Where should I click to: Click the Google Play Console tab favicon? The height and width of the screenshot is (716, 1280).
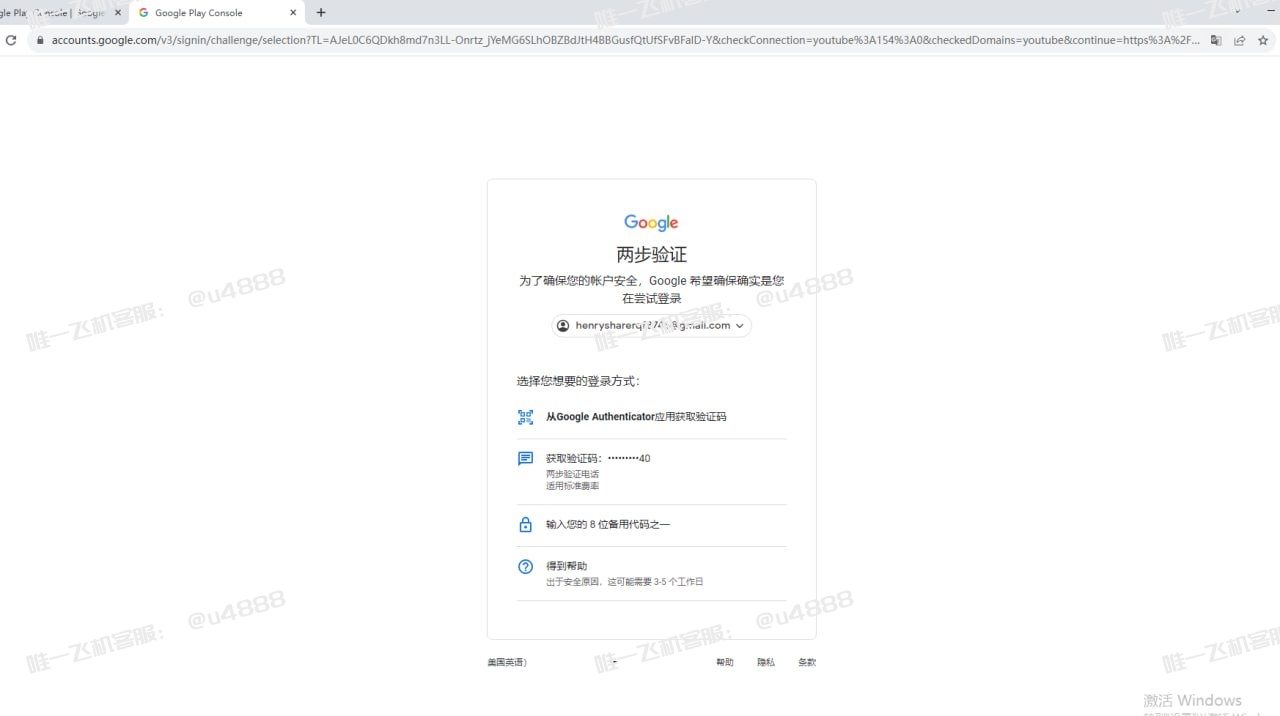tap(143, 13)
